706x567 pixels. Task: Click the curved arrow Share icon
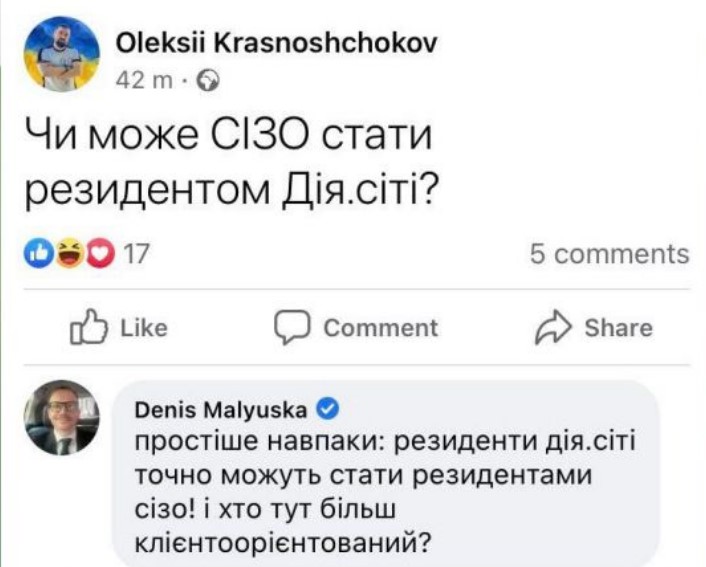553,327
